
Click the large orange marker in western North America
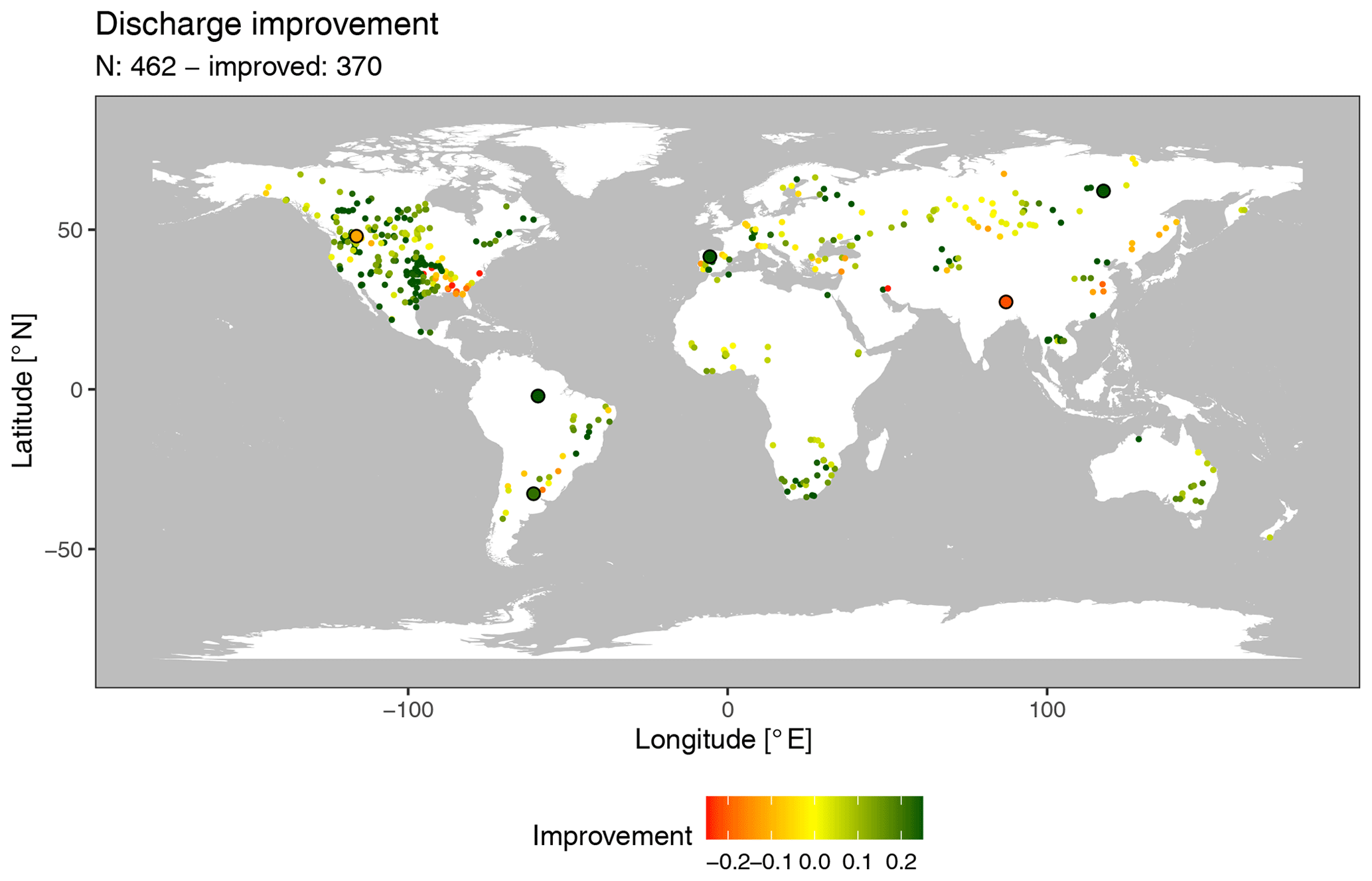tap(356, 237)
